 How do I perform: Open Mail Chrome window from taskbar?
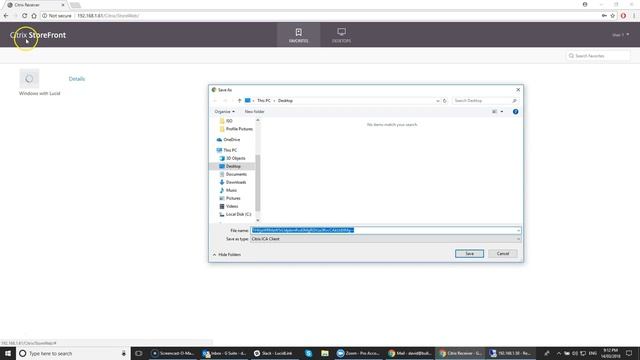(409, 353)
